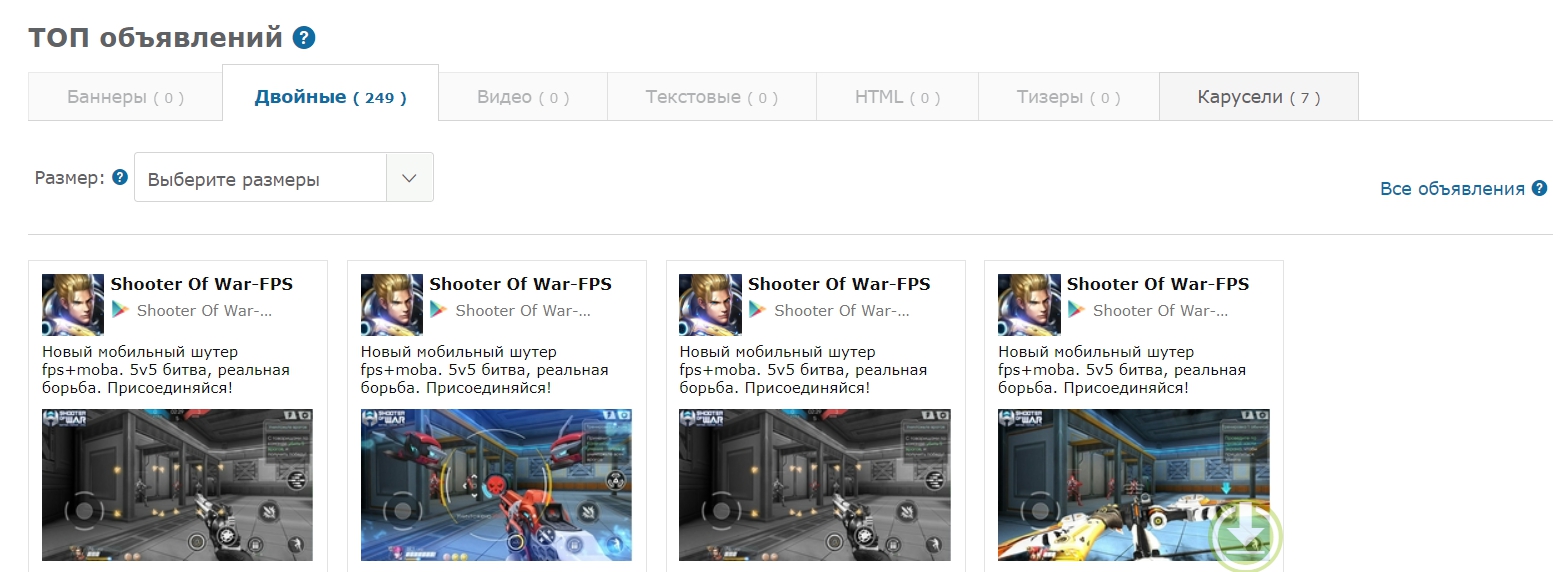Open the Текстовые tab
Image resolution: width=1564 pixels, height=572 pixels.
coord(711,97)
